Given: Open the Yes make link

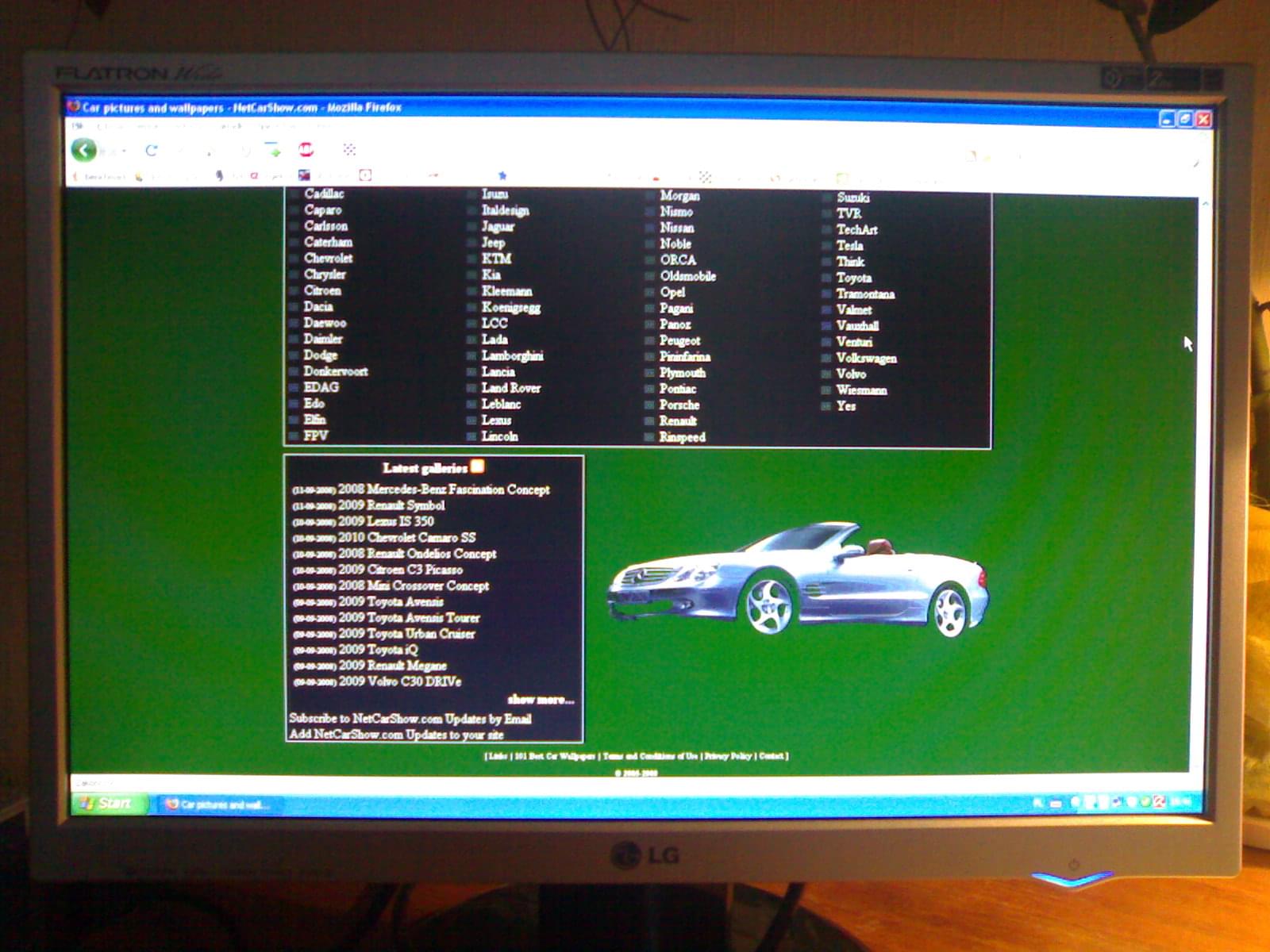Looking at the screenshot, I should [845, 406].
